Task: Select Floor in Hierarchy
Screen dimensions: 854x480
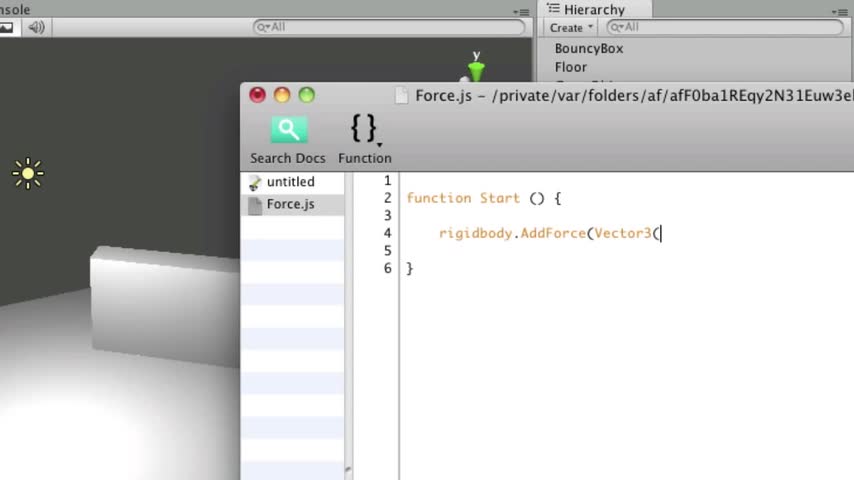Action: point(571,67)
